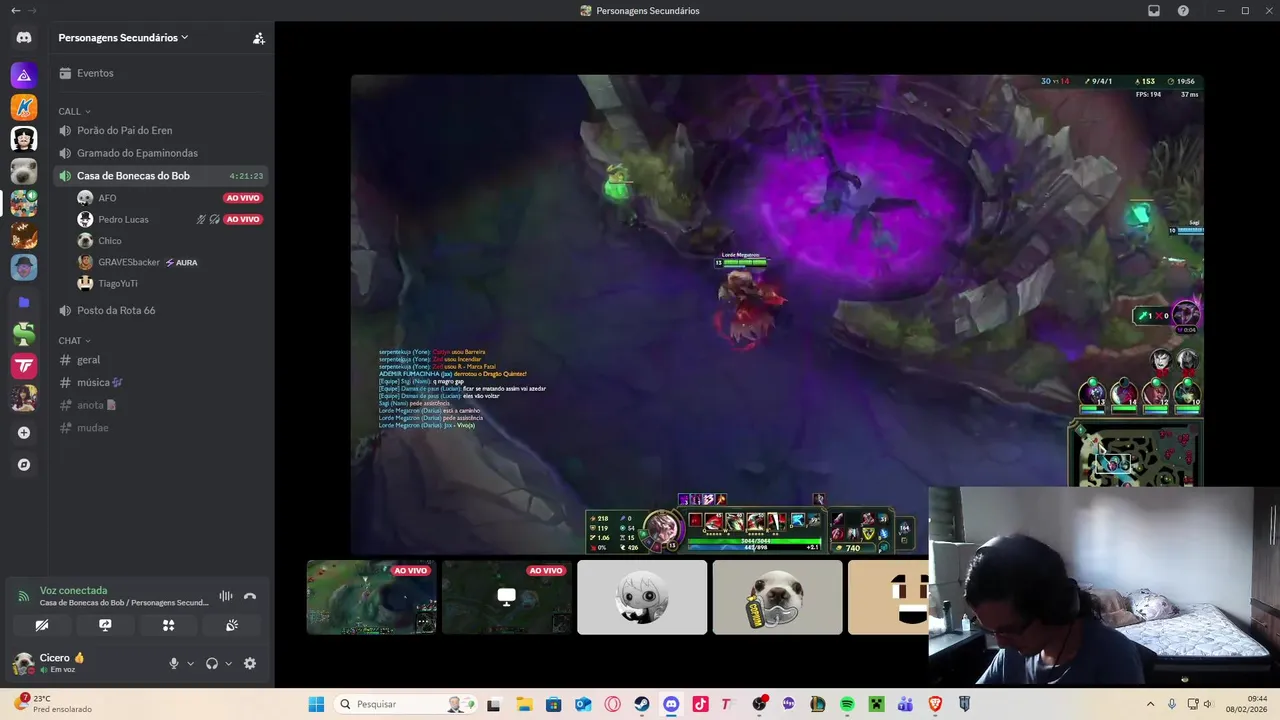Open Discover servers compass icon

tap(24, 465)
